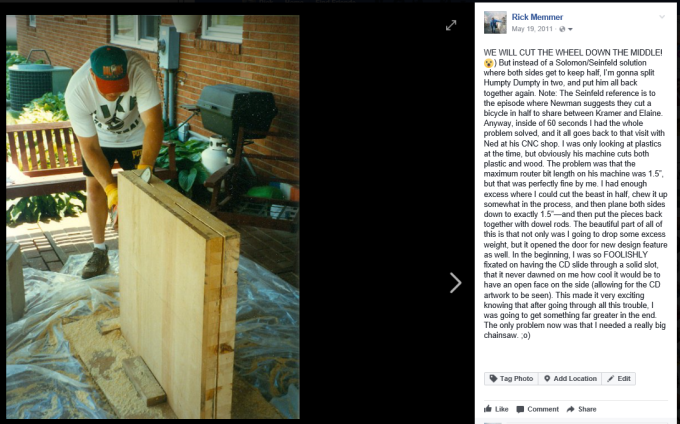
Task: Enter fullscreen with the expand arrows icon
Action: click(451, 25)
